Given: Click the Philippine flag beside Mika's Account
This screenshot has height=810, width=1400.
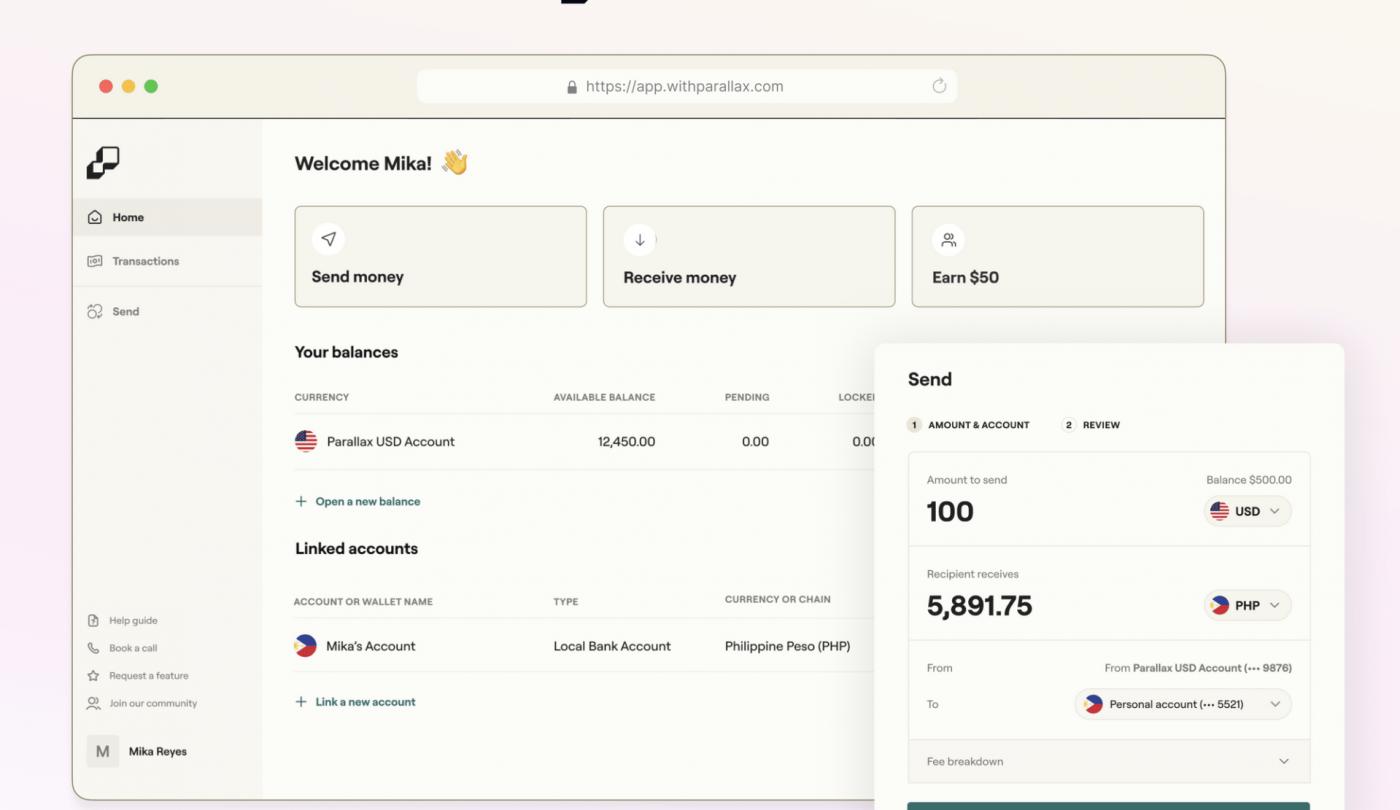Looking at the screenshot, I should 305,646.
